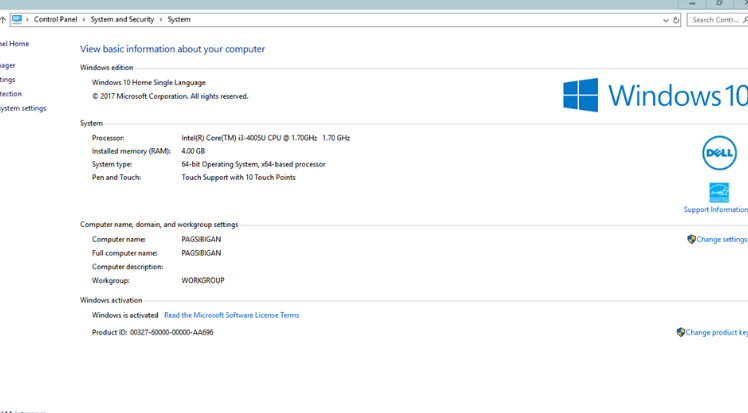The width and height of the screenshot is (748, 413).
Task: Click the processor value Intel Core i3-4005U
Action: 266,138
